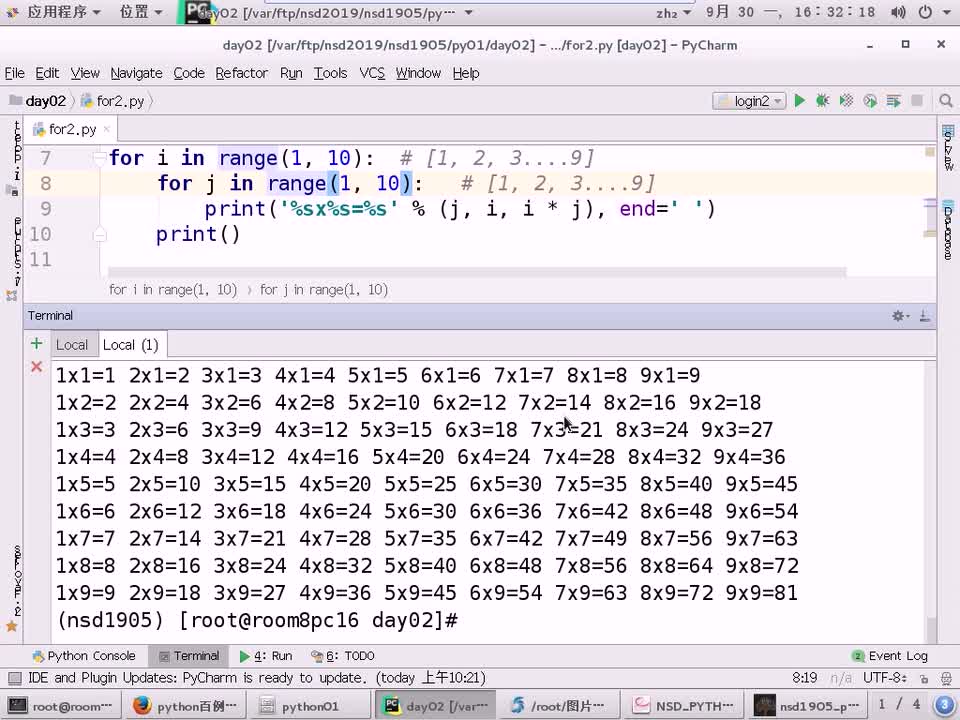Click the gray stop process icon
Viewport: 960px width, 720px height.
[x=917, y=101]
